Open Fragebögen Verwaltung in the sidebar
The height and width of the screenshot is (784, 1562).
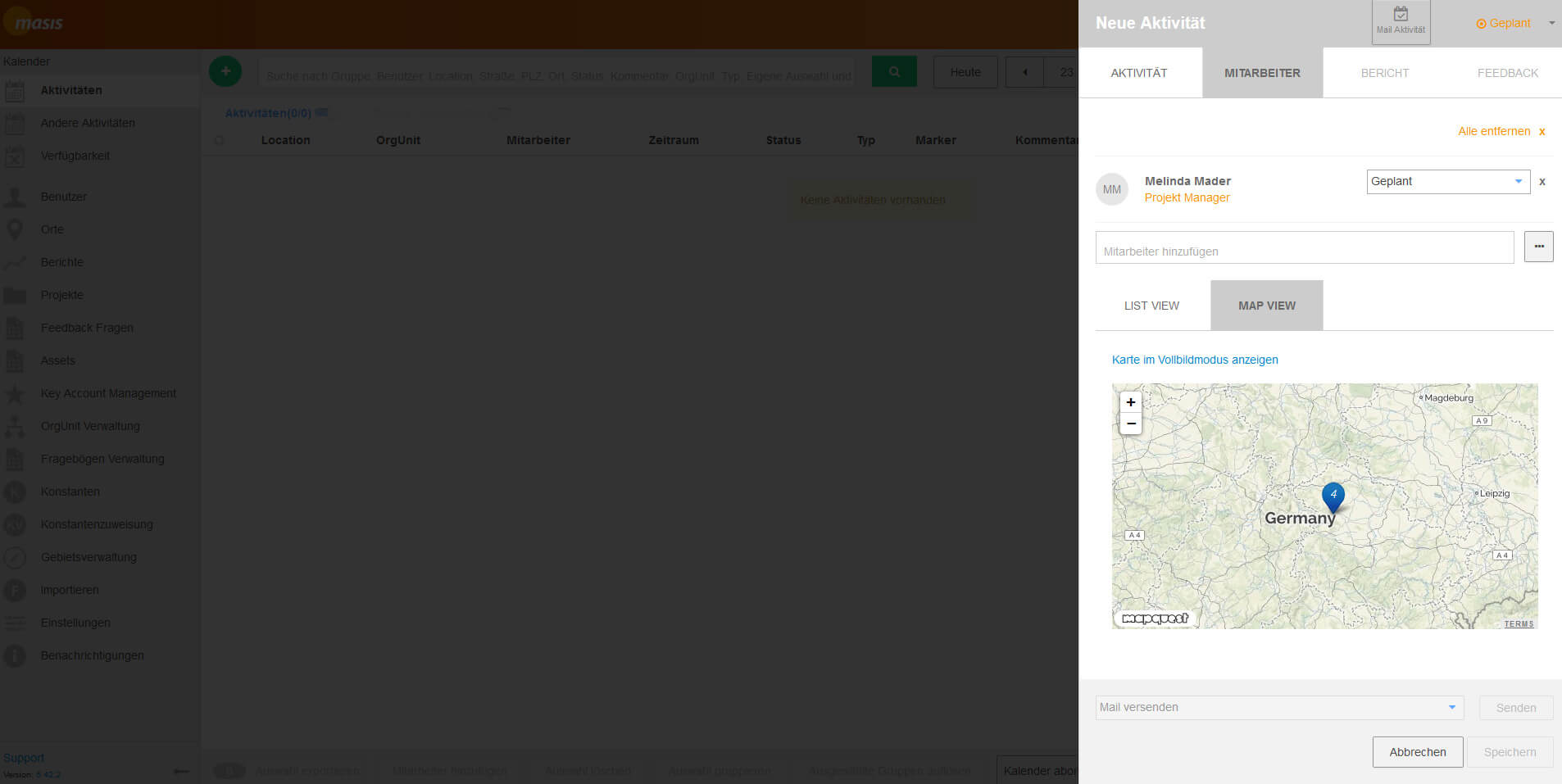coord(100,459)
